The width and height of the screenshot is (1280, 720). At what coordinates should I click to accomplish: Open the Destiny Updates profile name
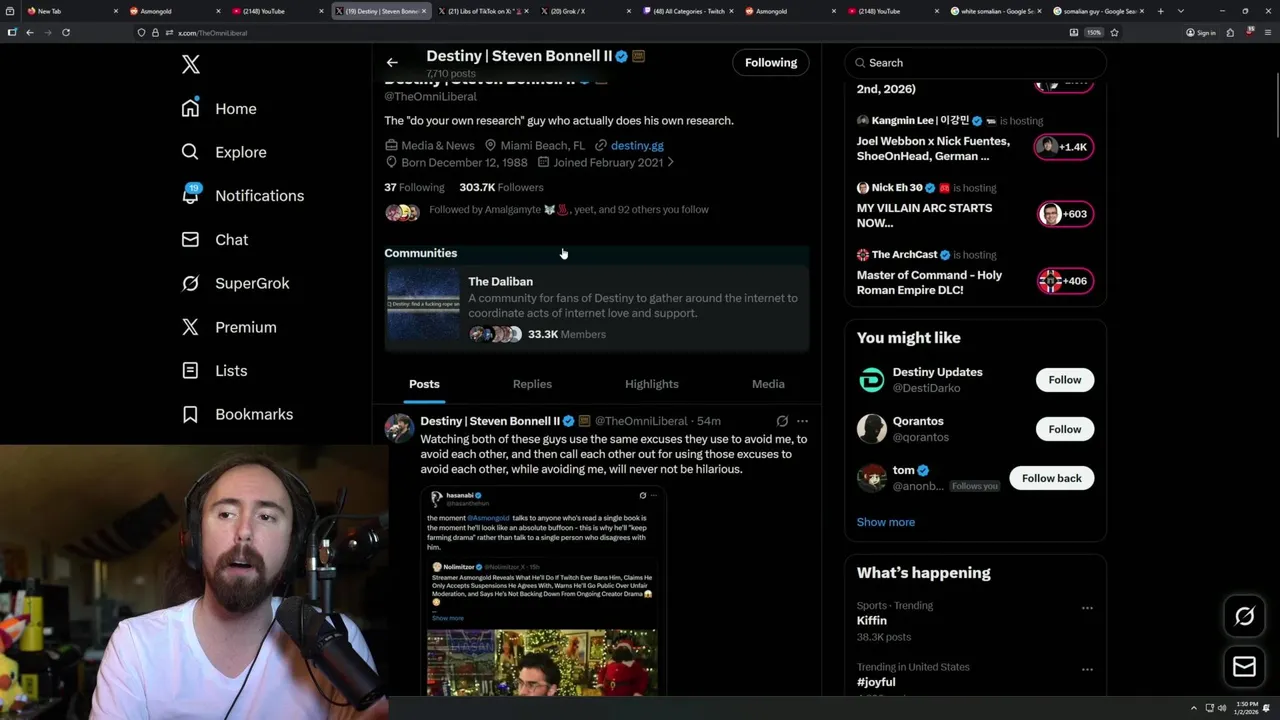pyautogui.click(x=938, y=372)
